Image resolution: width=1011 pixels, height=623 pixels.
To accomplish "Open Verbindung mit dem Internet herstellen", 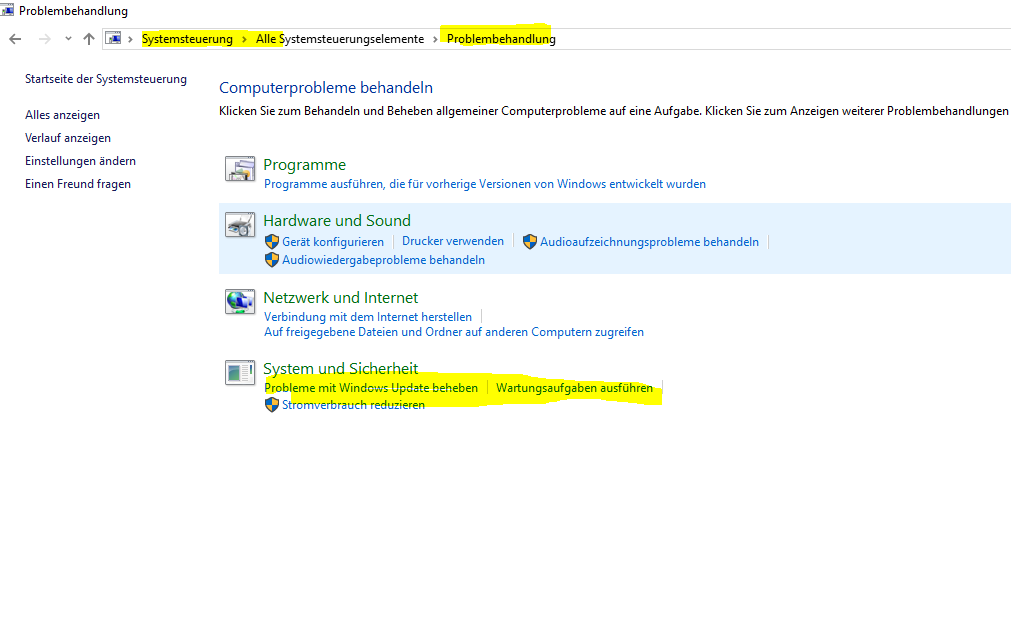I will pos(368,317).
